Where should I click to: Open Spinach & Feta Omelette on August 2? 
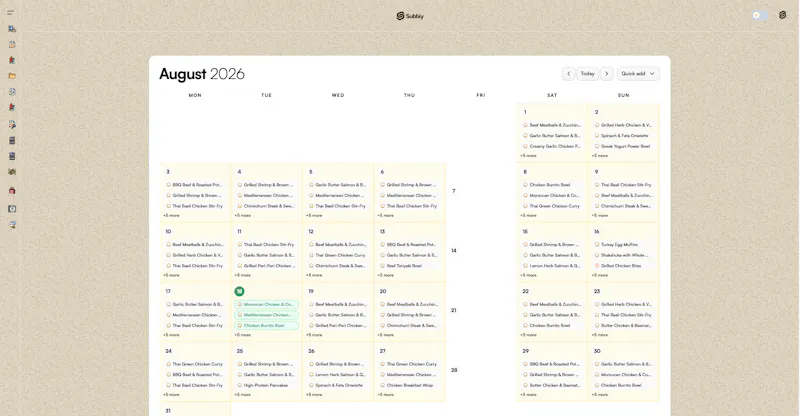pos(623,136)
